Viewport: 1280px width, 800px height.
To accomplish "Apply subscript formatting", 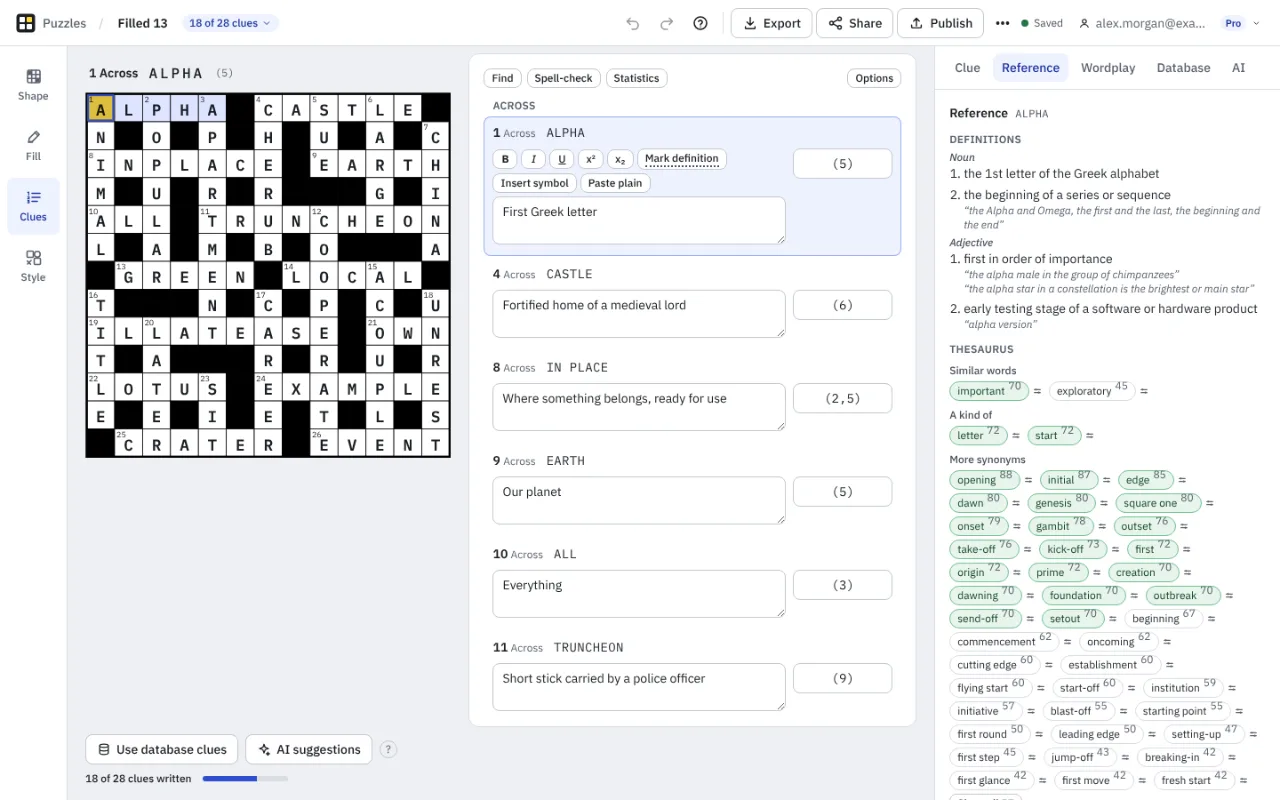I will [x=619, y=159].
